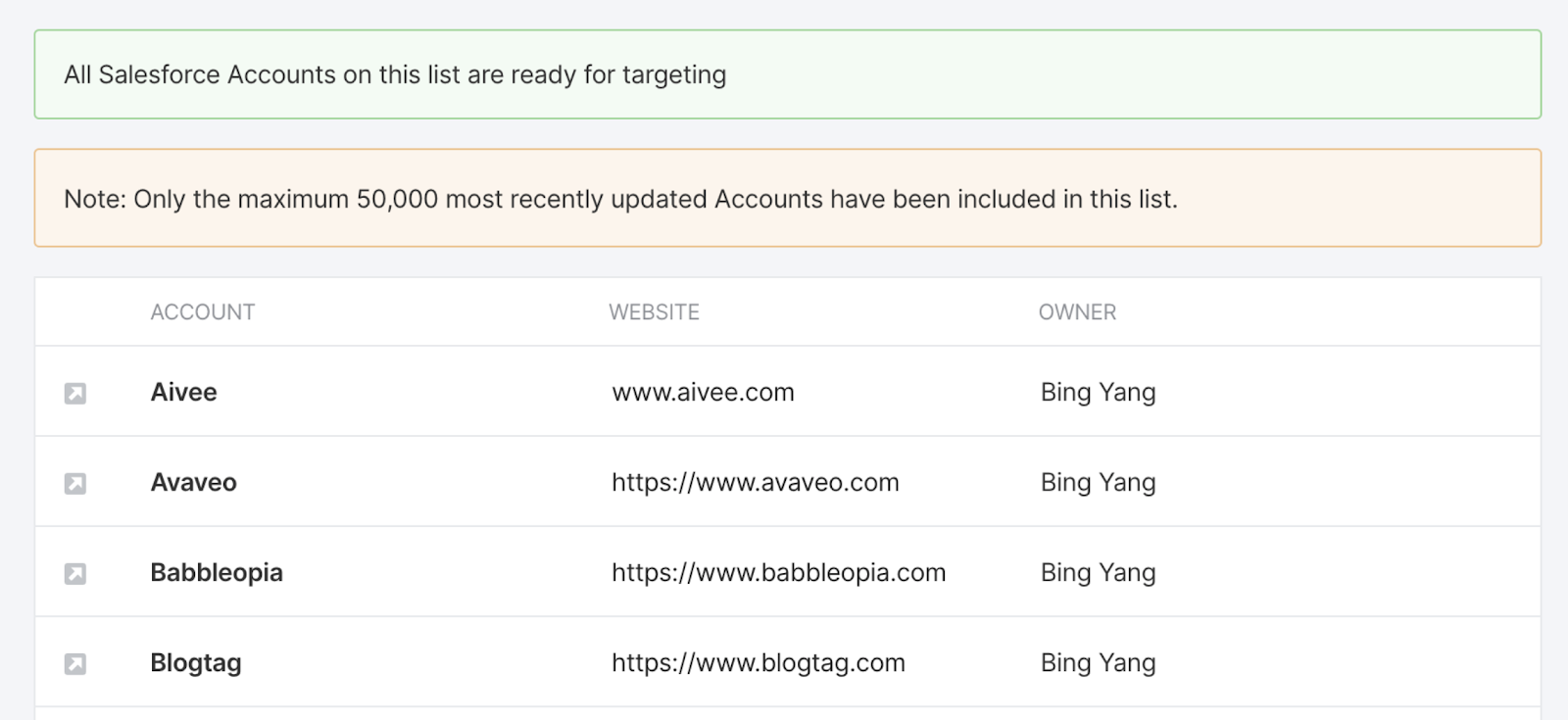Select the ACCOUNT column header
Screen dimensions: 1568x720
pos(203,312)
